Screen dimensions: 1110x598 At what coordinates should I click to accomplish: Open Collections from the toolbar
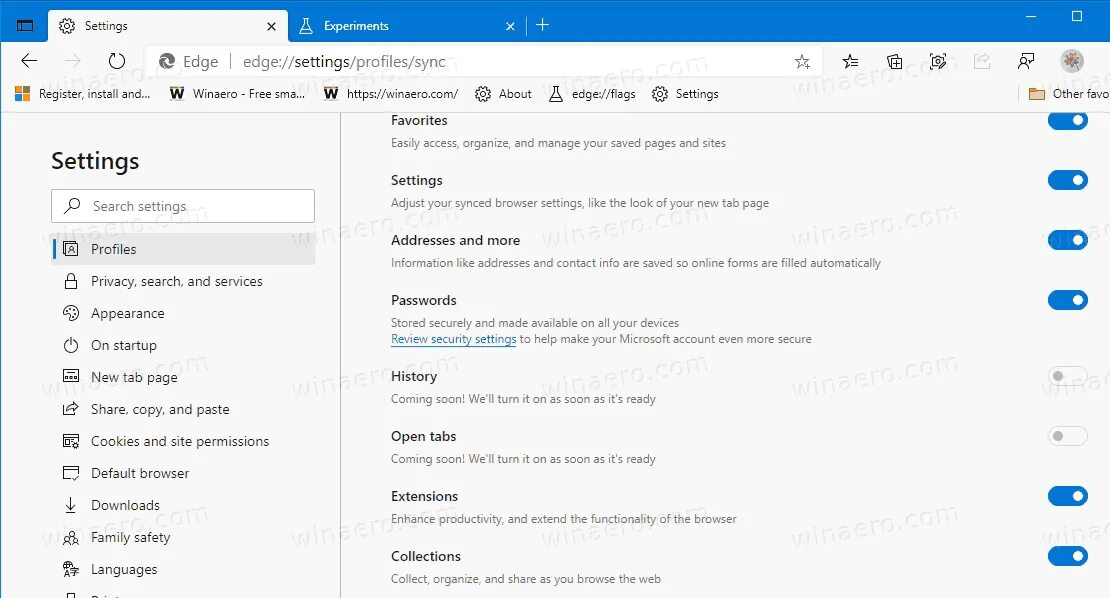894,60
